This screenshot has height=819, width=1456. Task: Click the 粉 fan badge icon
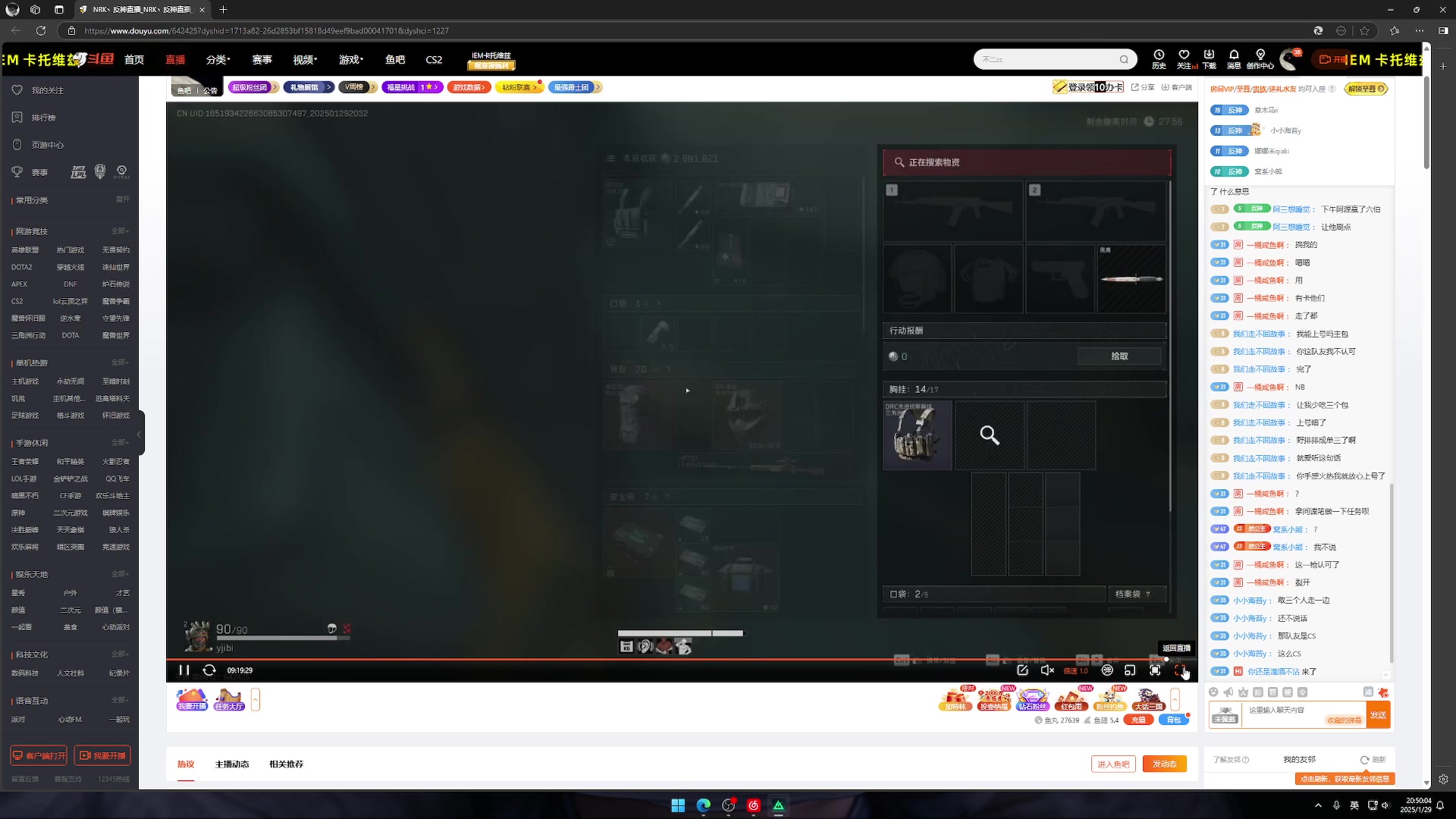[1258, 692]
